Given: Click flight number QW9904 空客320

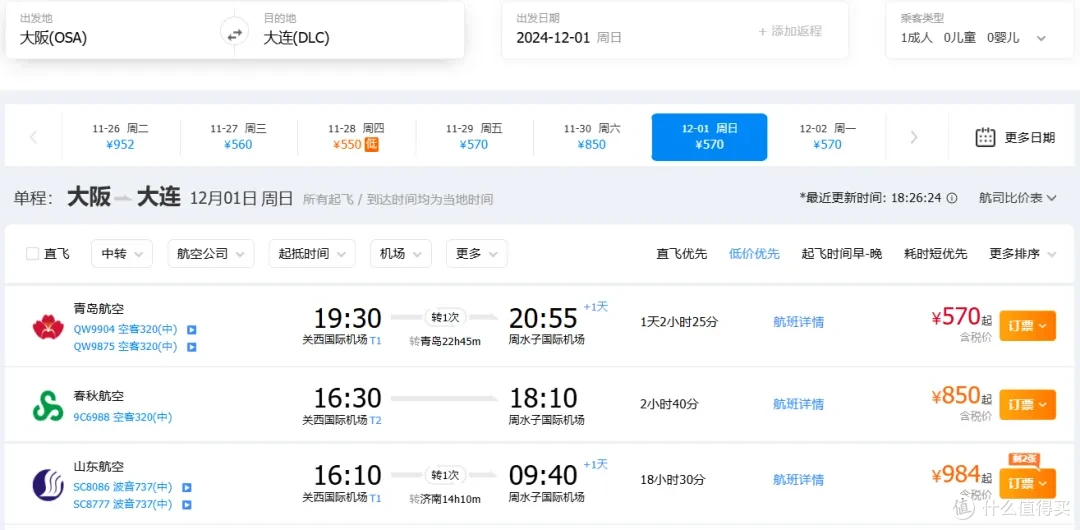Looking at the screenshot, I should (x=125, y=329).
